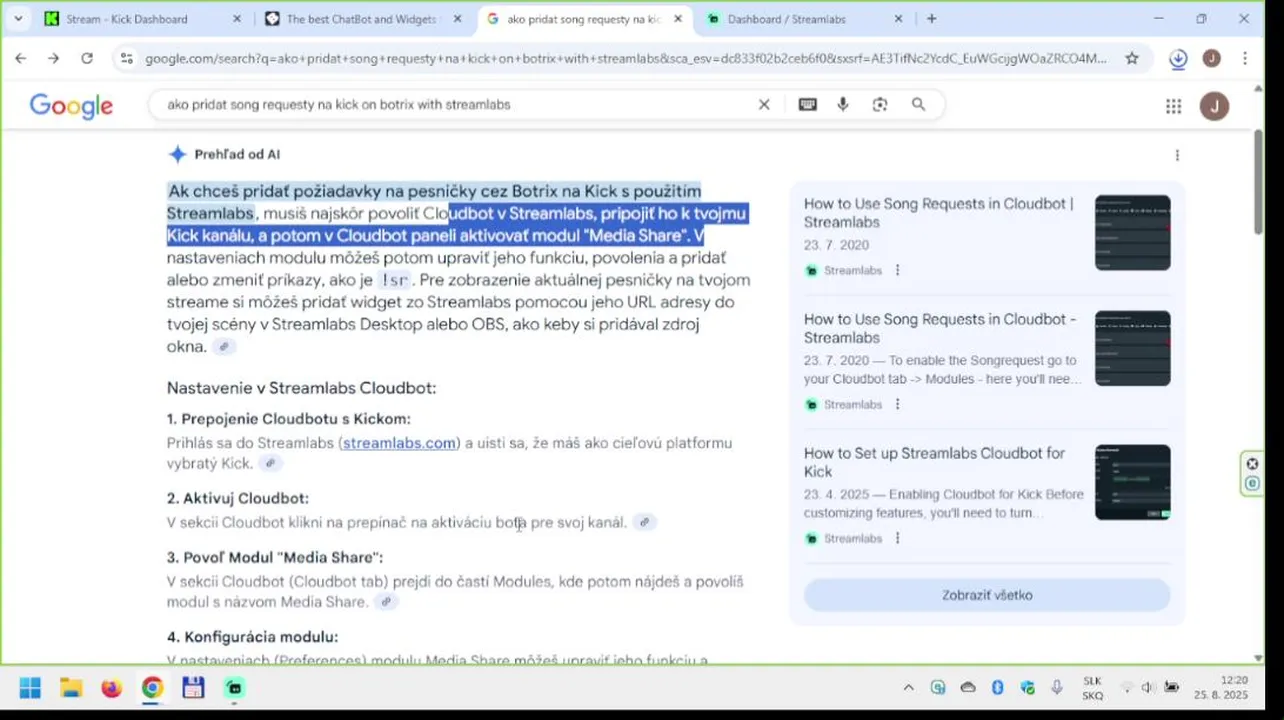Screen dimensions: 1284x720
Task: Go forward in browser history
Action: coord(53,58)
